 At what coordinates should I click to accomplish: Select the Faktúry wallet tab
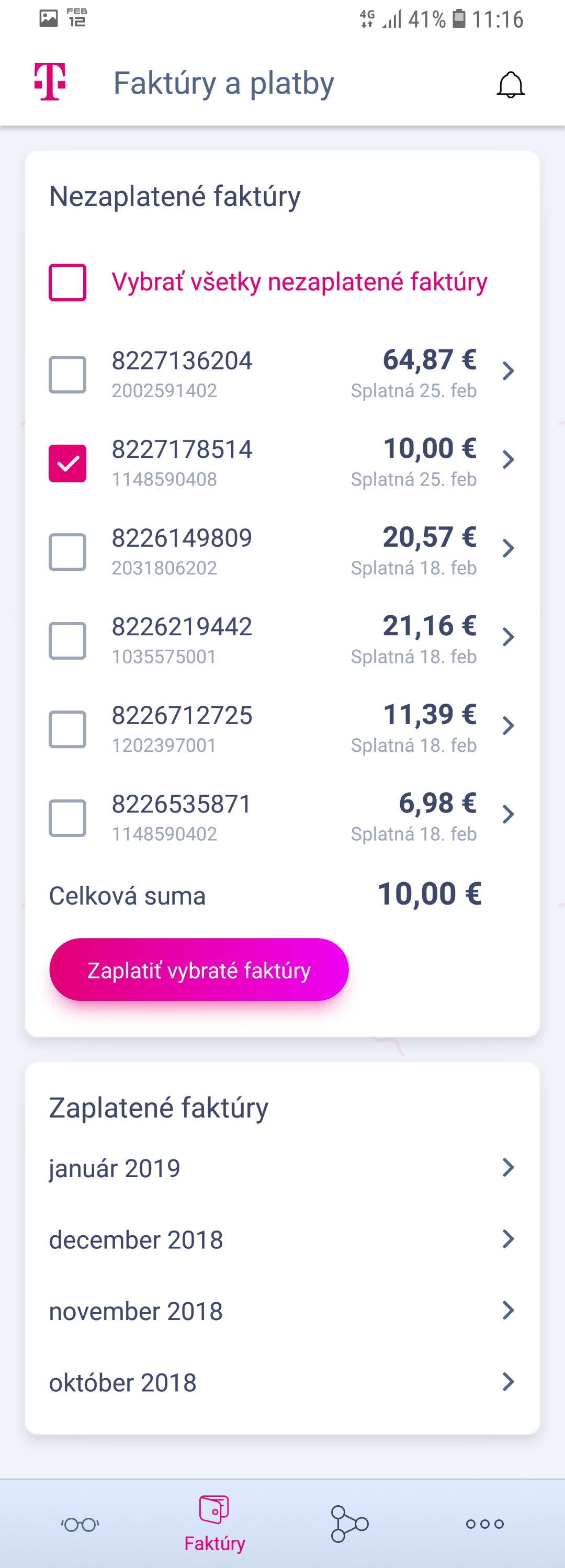tap(214, 1524)
